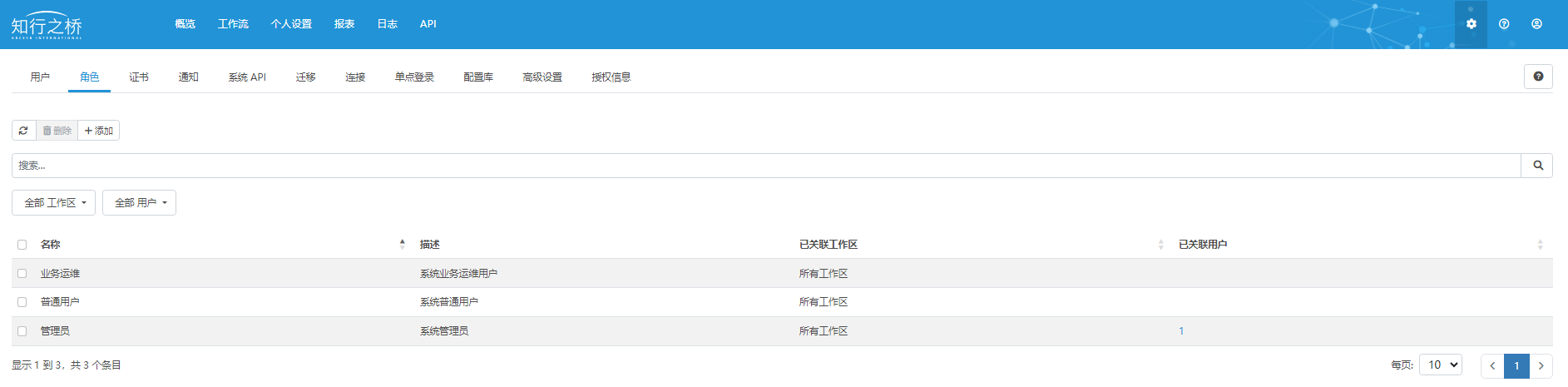
Task: Open the 工作流 menu item
Action: point(233,24)
